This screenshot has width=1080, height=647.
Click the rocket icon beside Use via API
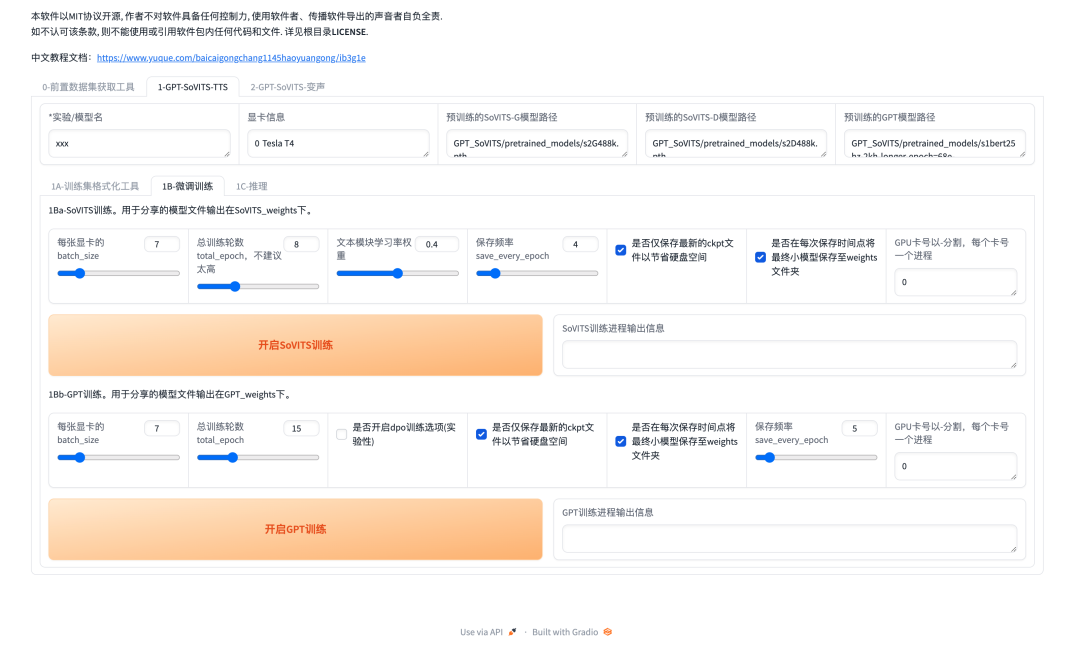pyautogui.click(x=512, y=632)
